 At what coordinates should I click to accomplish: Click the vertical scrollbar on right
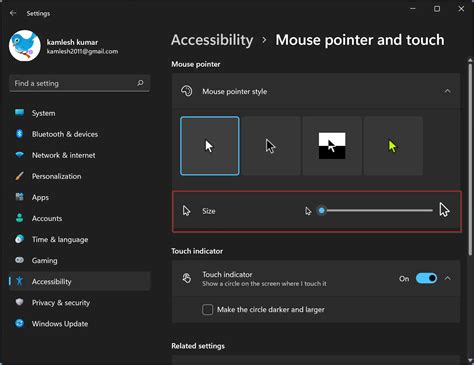point(470,160)
